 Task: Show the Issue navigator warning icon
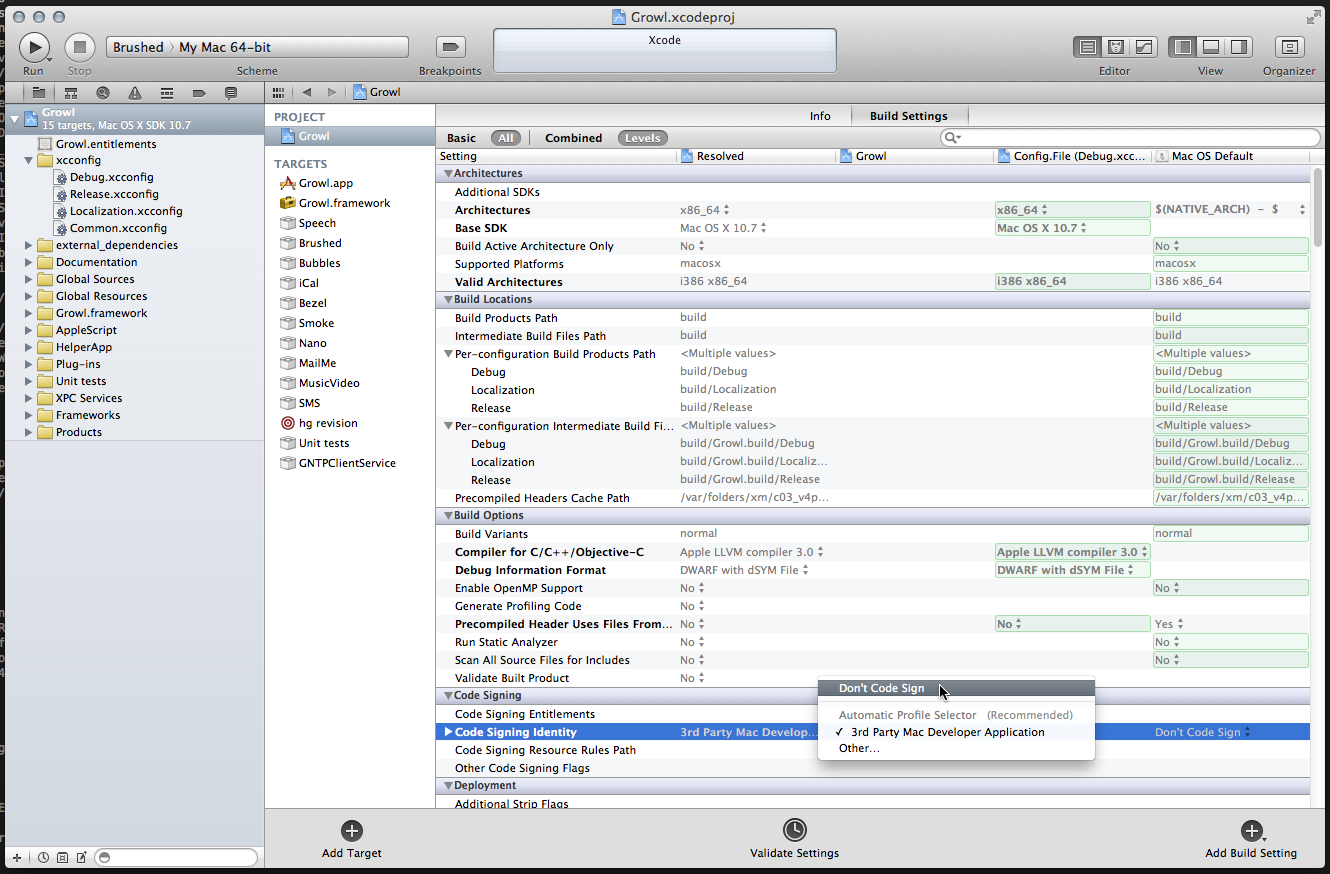click(135, 92)
